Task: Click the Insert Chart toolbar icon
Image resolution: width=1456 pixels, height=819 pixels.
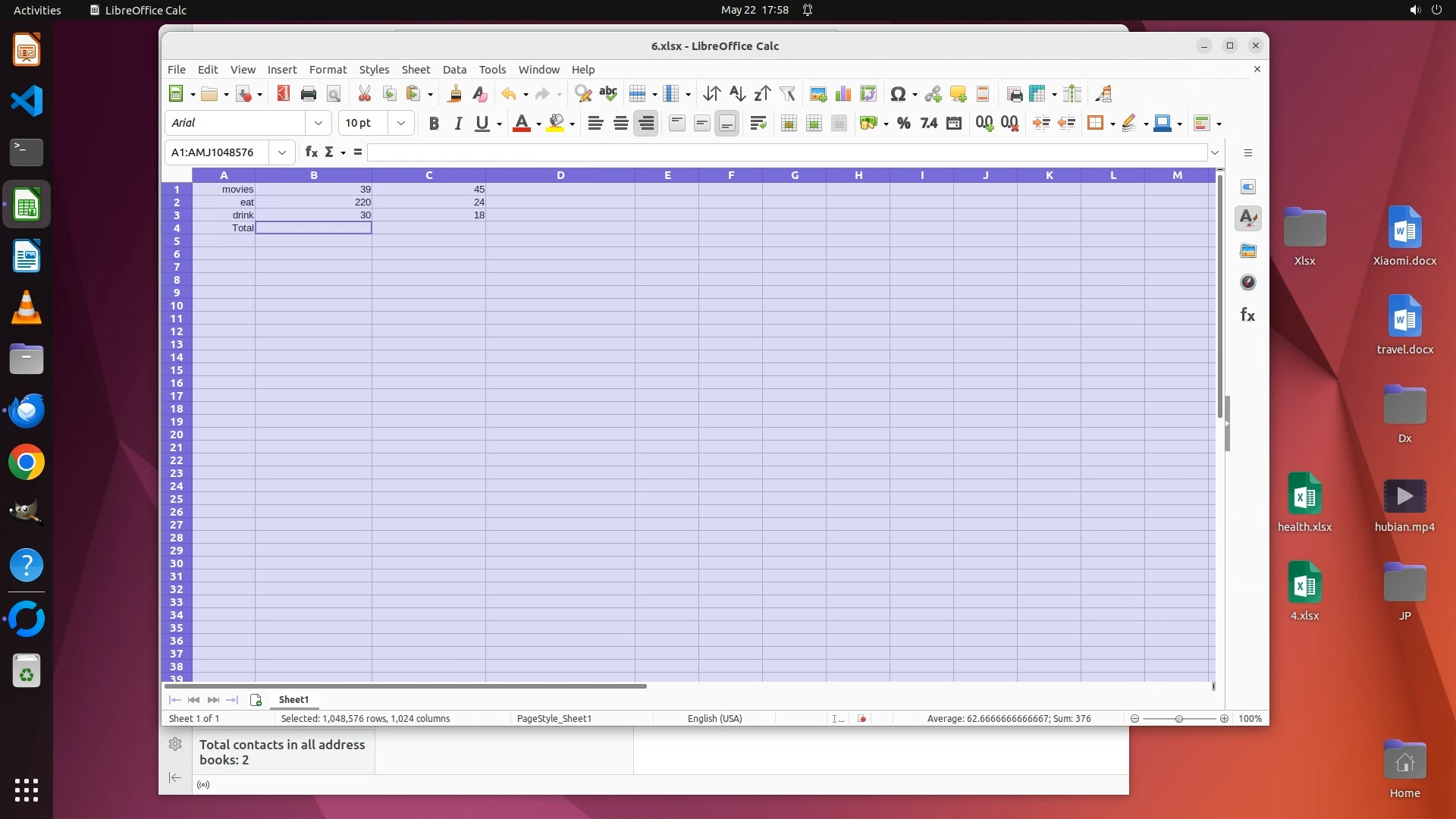Action: tap(843, 94)
